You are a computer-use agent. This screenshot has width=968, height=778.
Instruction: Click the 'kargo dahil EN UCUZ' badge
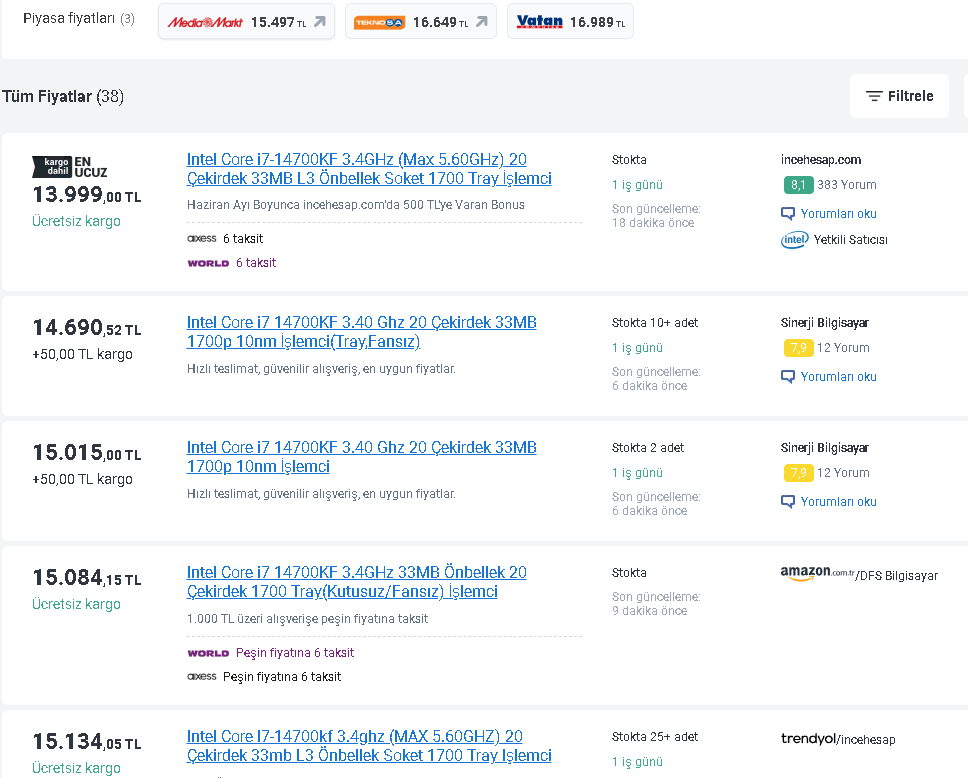(70, 167)
